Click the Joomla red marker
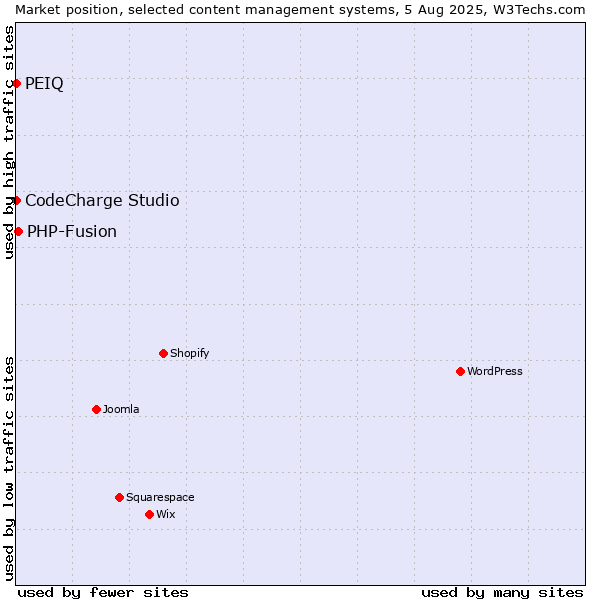The height and width of the screenshot is (600, 600). [96, 409]
